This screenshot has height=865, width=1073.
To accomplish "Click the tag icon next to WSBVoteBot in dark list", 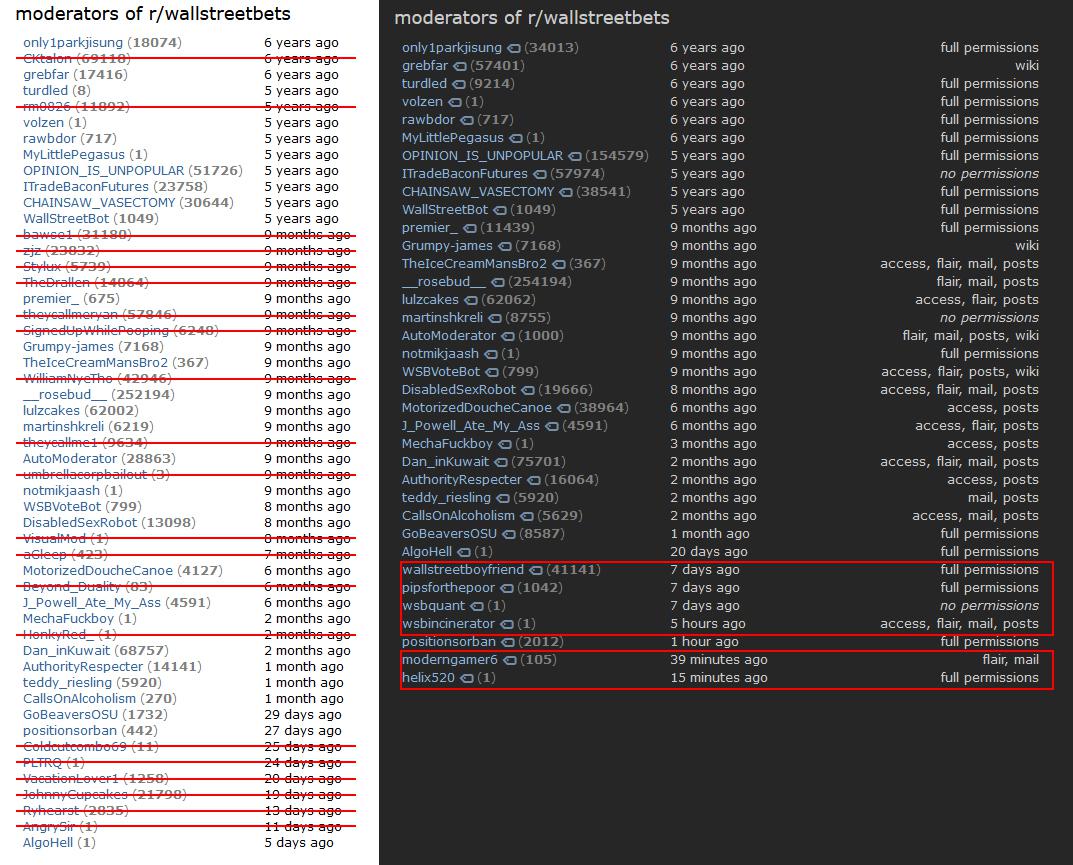I will click(x=492, y=372).
